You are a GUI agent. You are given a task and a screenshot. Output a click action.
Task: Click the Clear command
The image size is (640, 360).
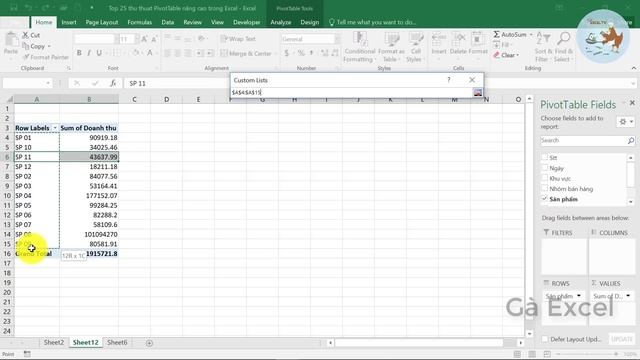[x=506, y=55]
